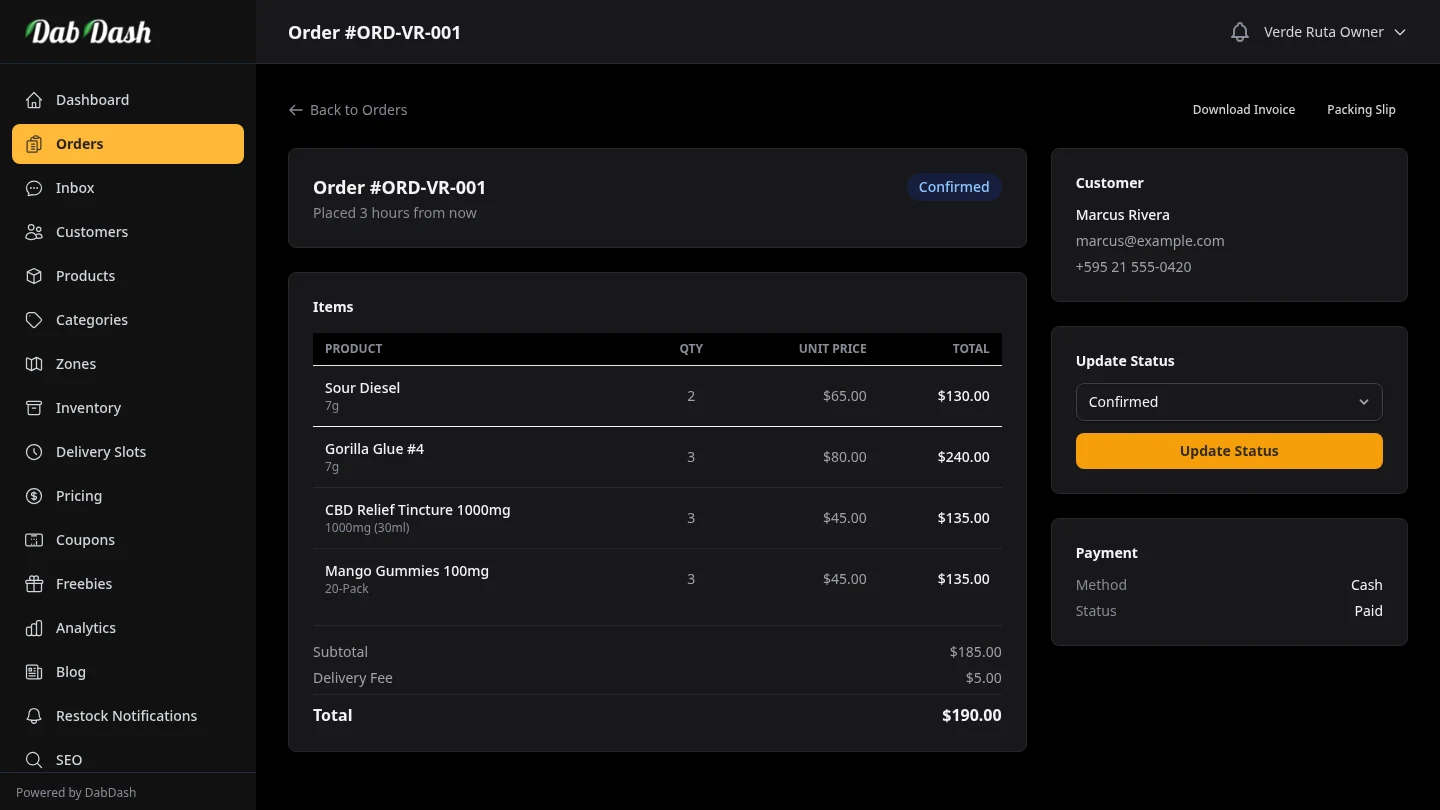Open the Update Status dropdown showing Confirmed
The width and height of the screenshot is (1440, 810).
[x=1228, y=401]
